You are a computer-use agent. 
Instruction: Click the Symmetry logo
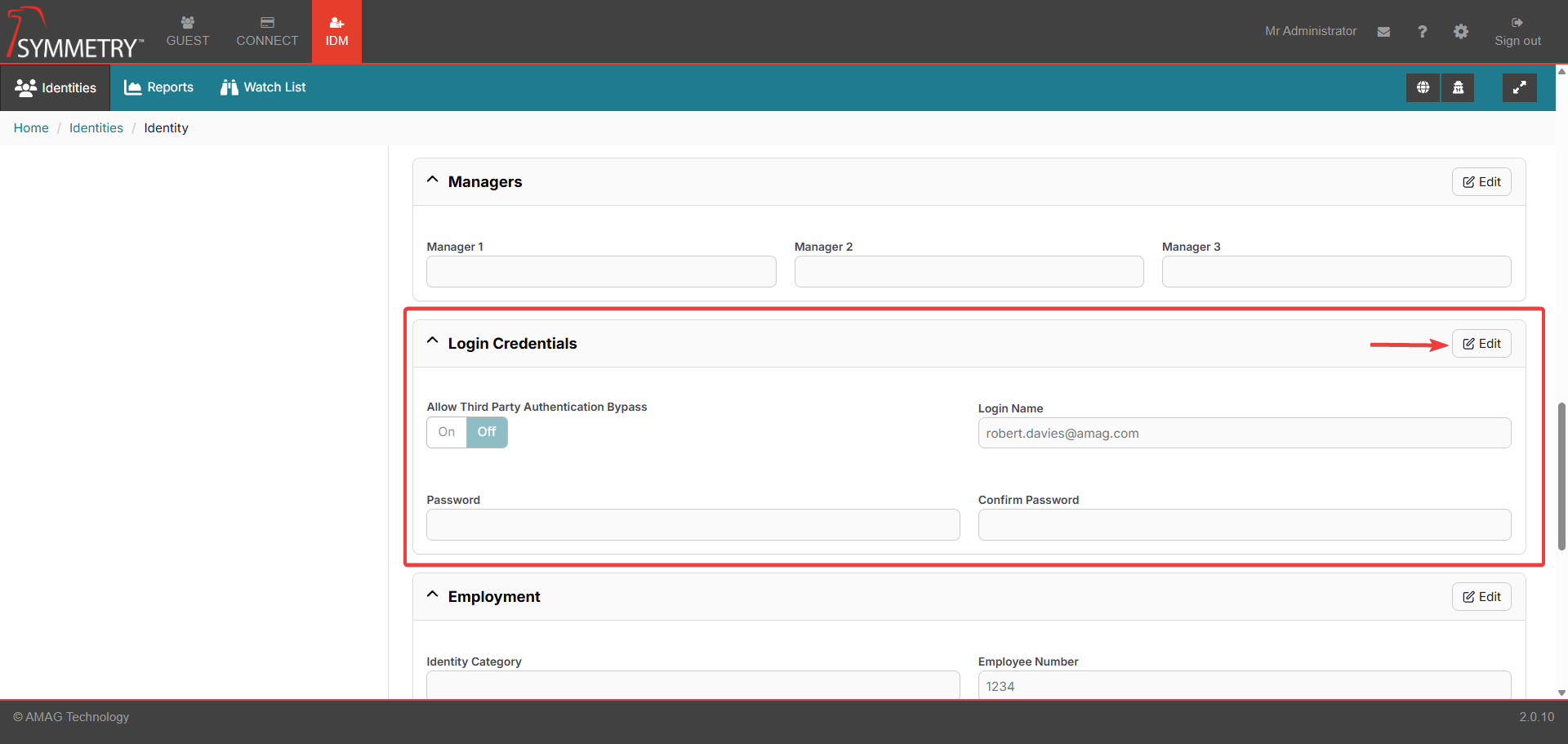75,34
